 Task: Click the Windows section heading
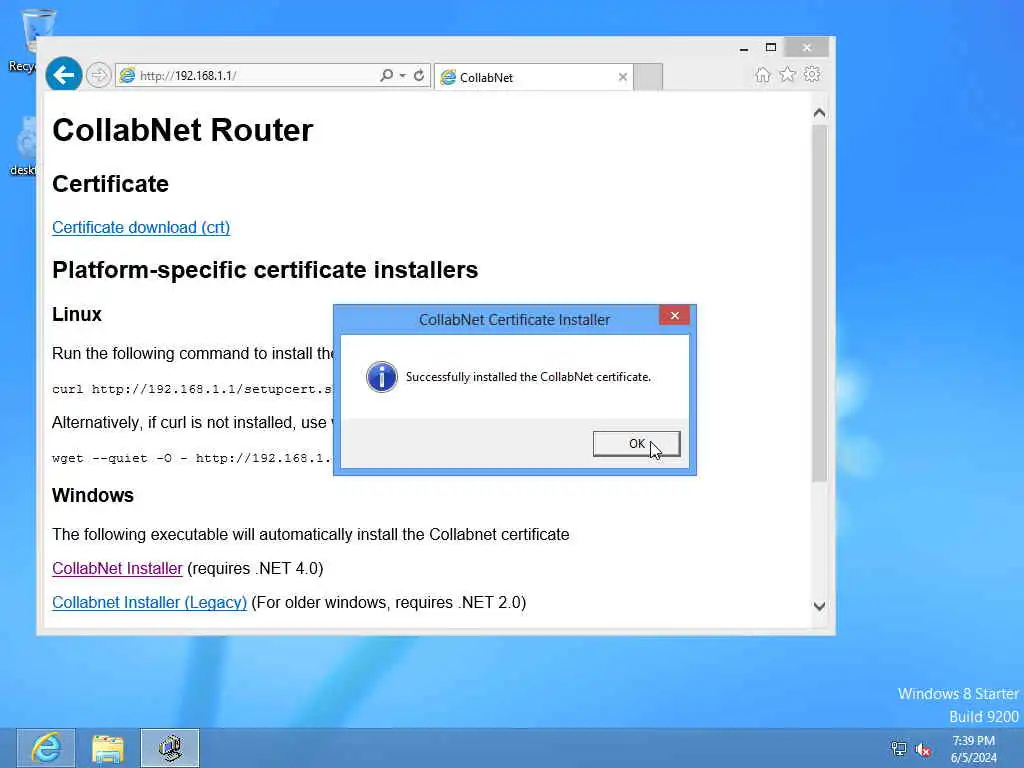(93, 495)
